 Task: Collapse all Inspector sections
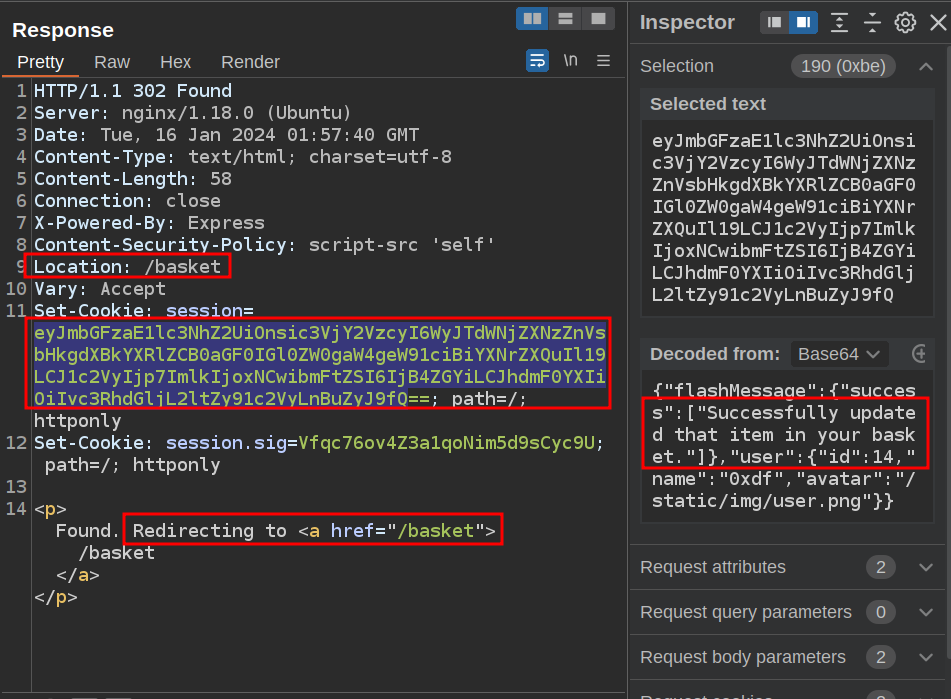[872, 22]
